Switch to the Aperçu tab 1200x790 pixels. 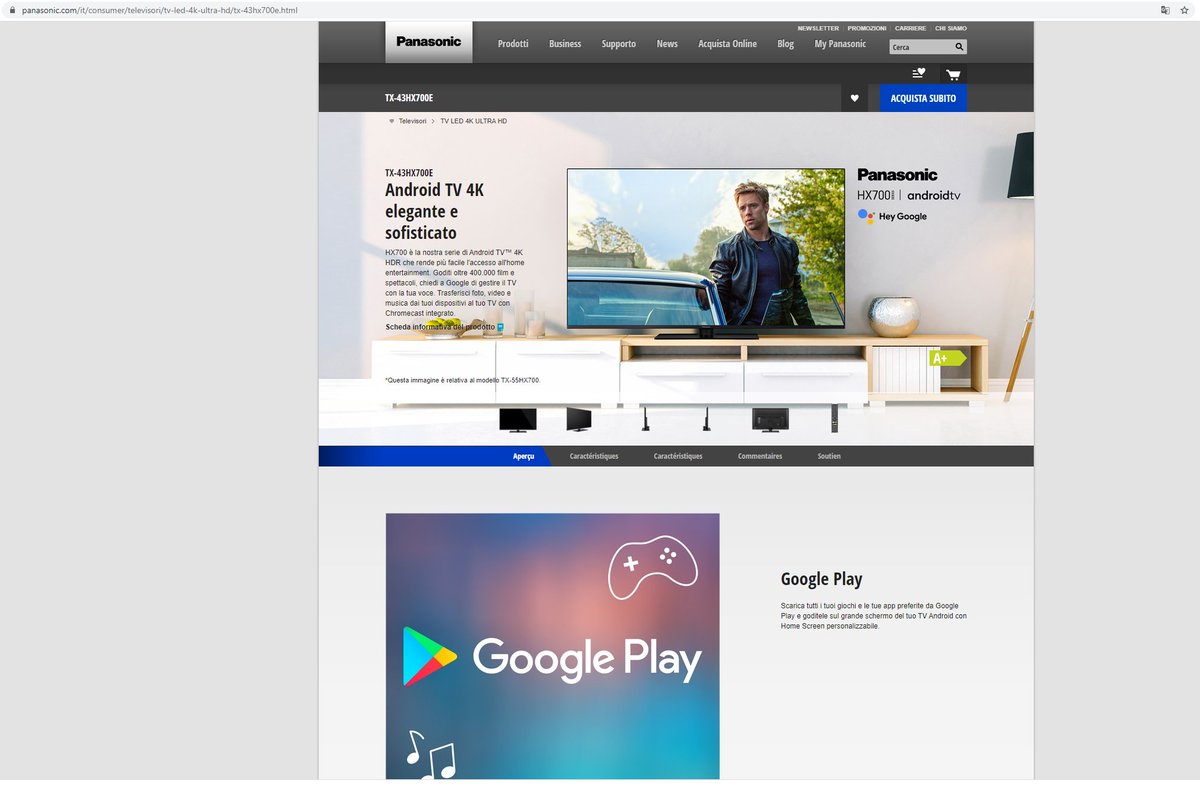tap(524, 456)
